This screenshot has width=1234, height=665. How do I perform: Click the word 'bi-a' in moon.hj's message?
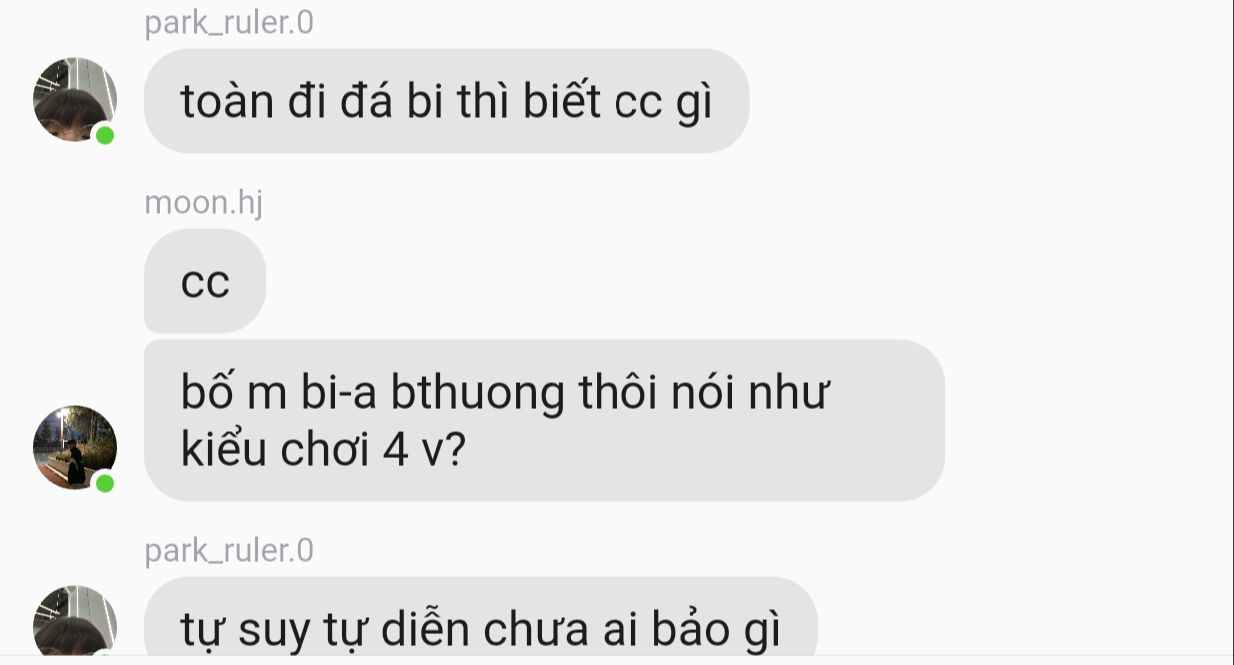click(339, 393)
